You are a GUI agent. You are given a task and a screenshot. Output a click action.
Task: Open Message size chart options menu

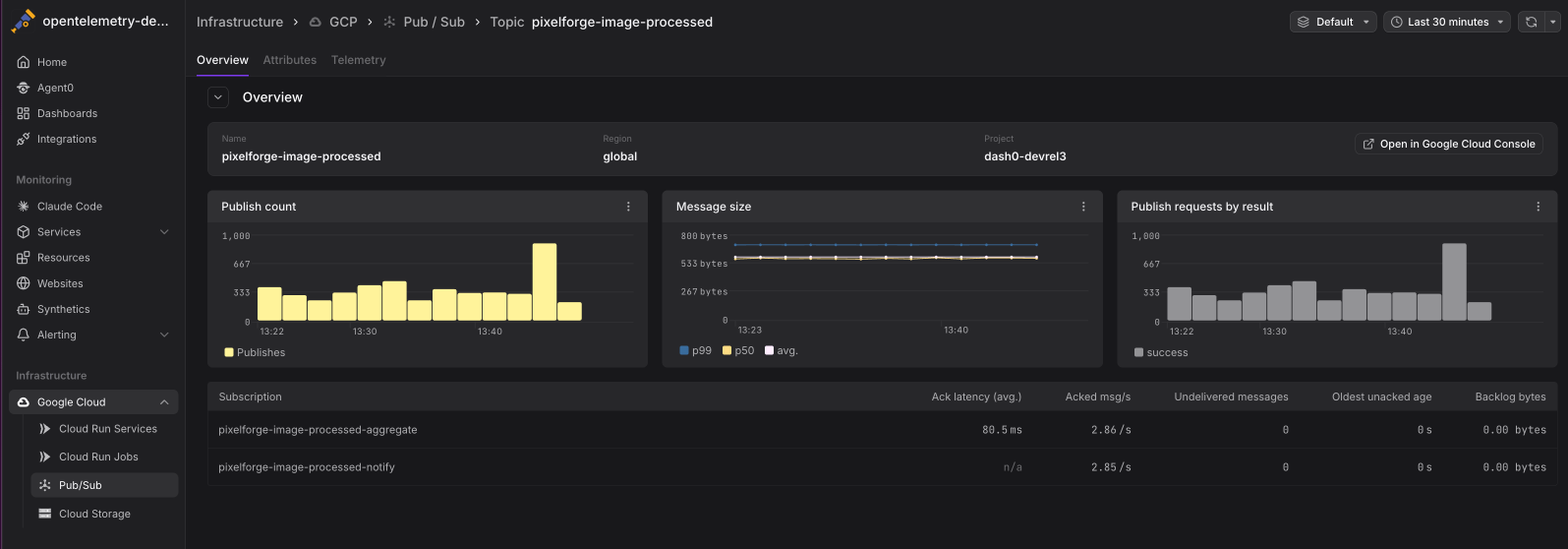coord(1083,207)
